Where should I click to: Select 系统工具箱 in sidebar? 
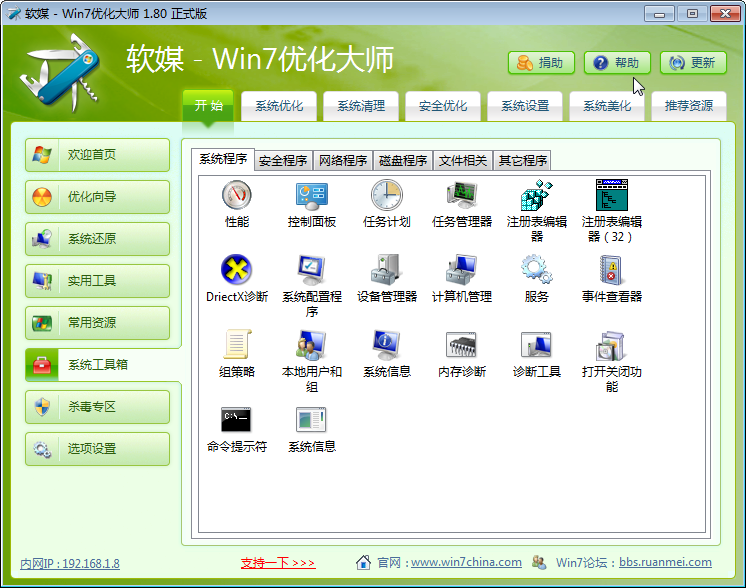[102, 365]
